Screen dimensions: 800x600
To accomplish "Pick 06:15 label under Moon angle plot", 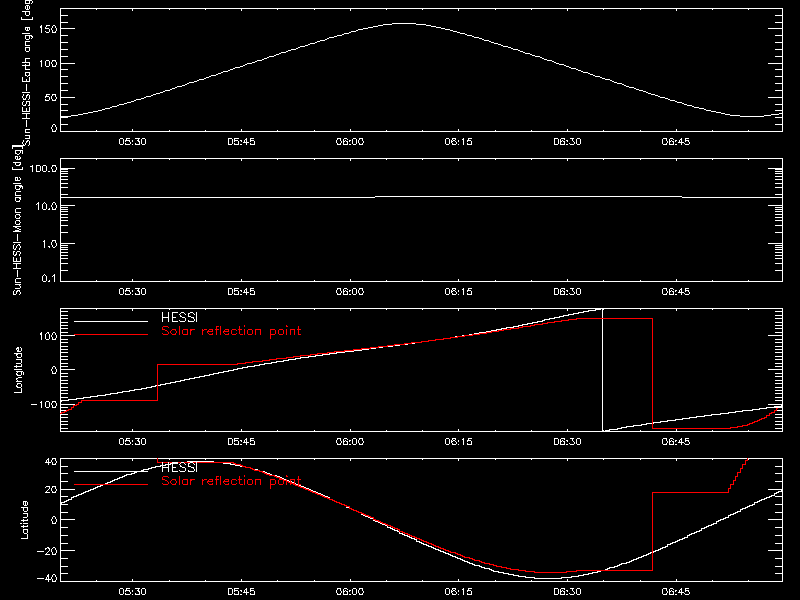I will click(x=458, y=292).
